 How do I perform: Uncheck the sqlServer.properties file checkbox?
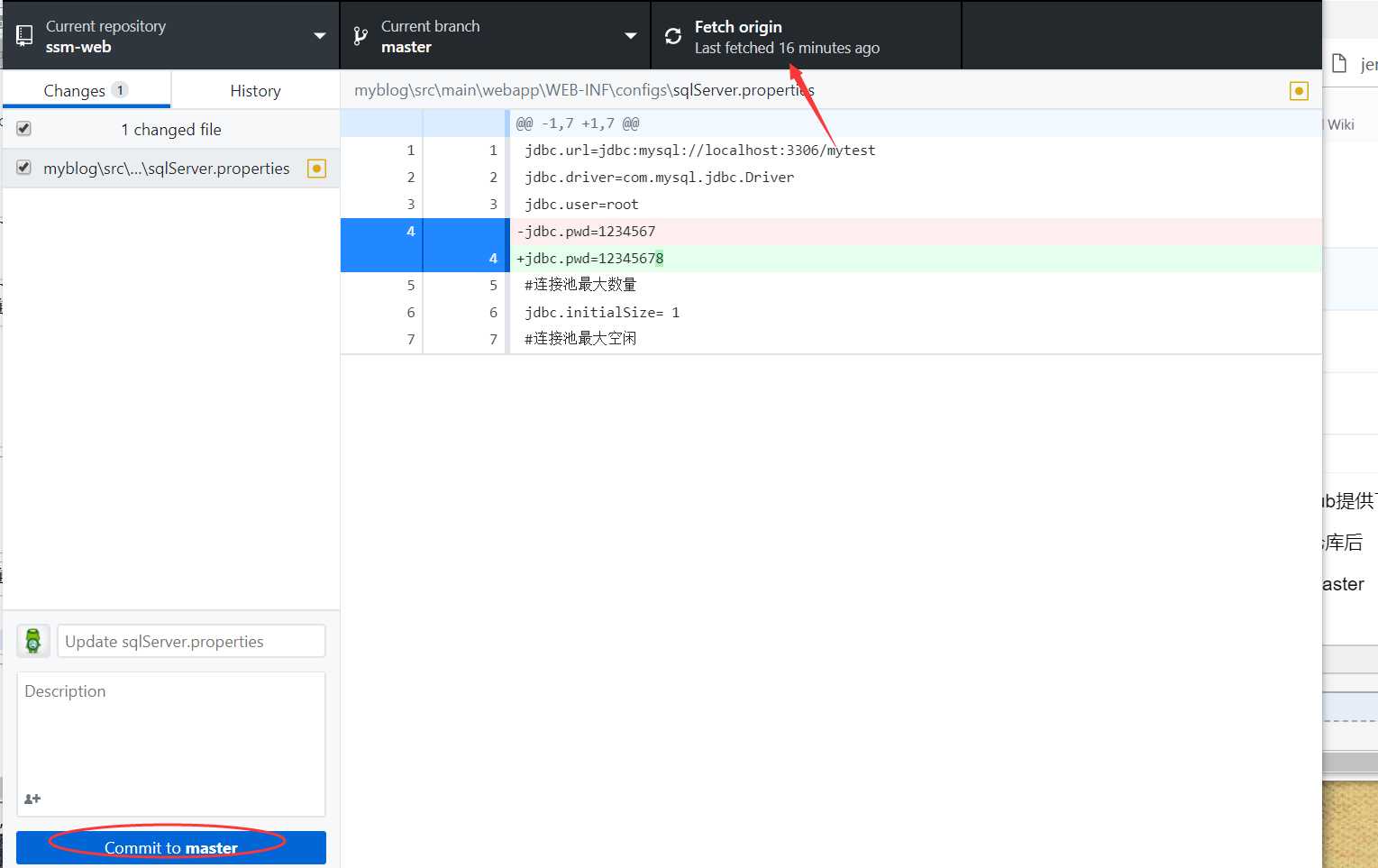click(x=24, y=168)
